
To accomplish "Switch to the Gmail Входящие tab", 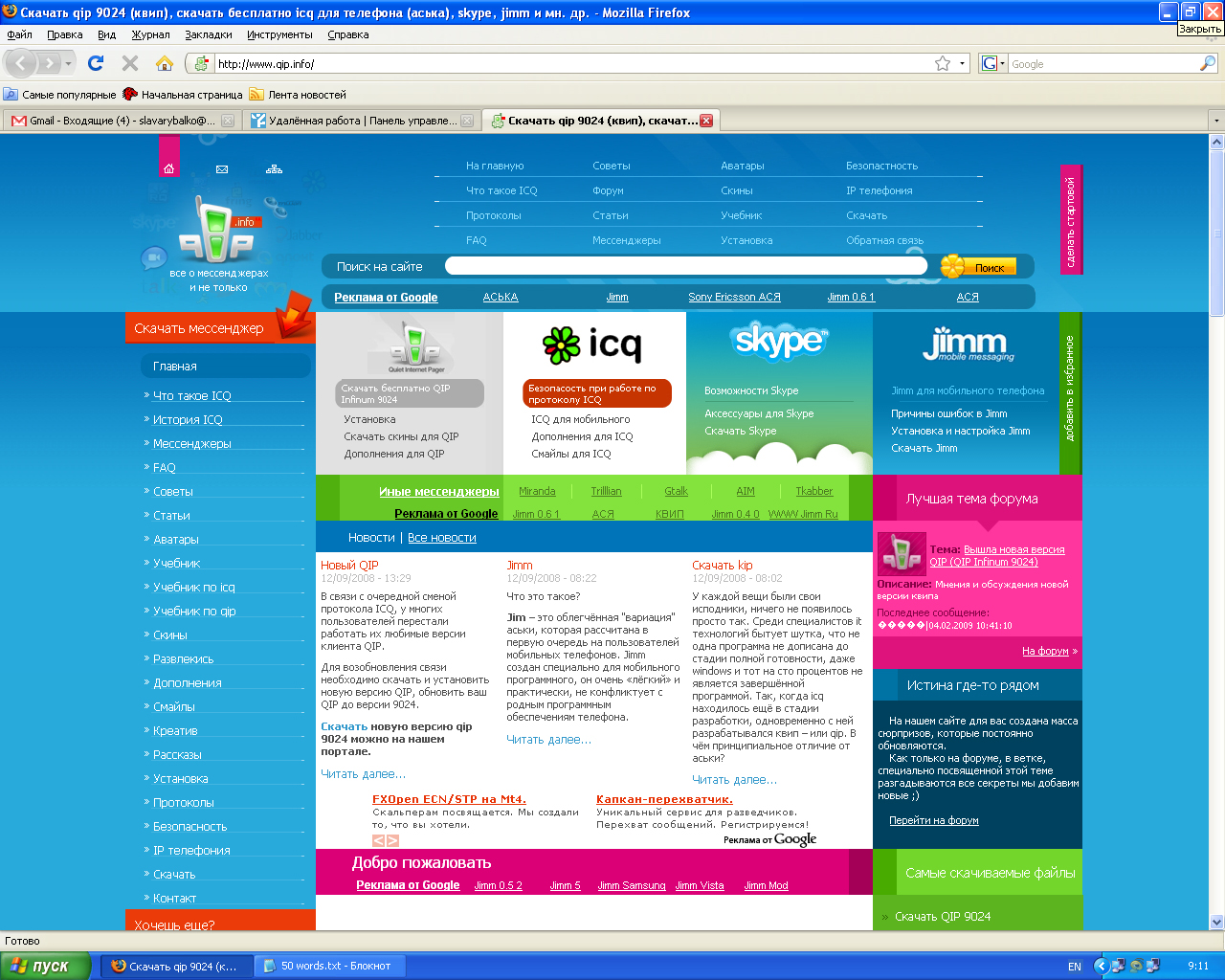I will (x=122, y=121).
